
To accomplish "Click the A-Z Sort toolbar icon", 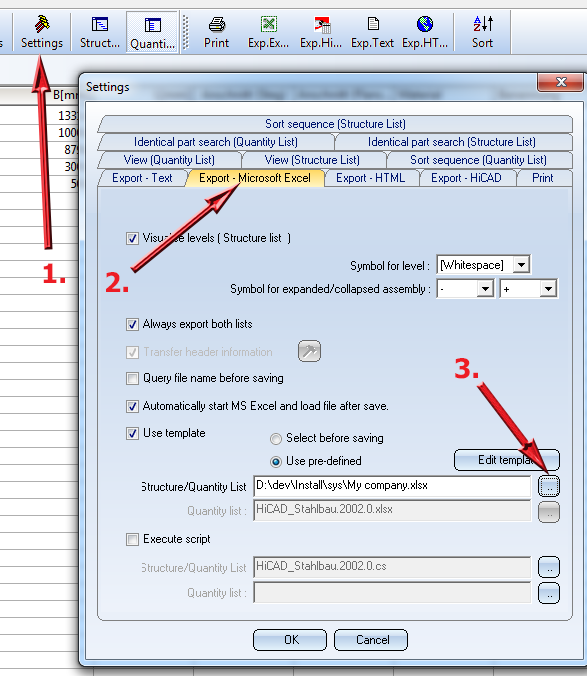I will tap(482, 32).
